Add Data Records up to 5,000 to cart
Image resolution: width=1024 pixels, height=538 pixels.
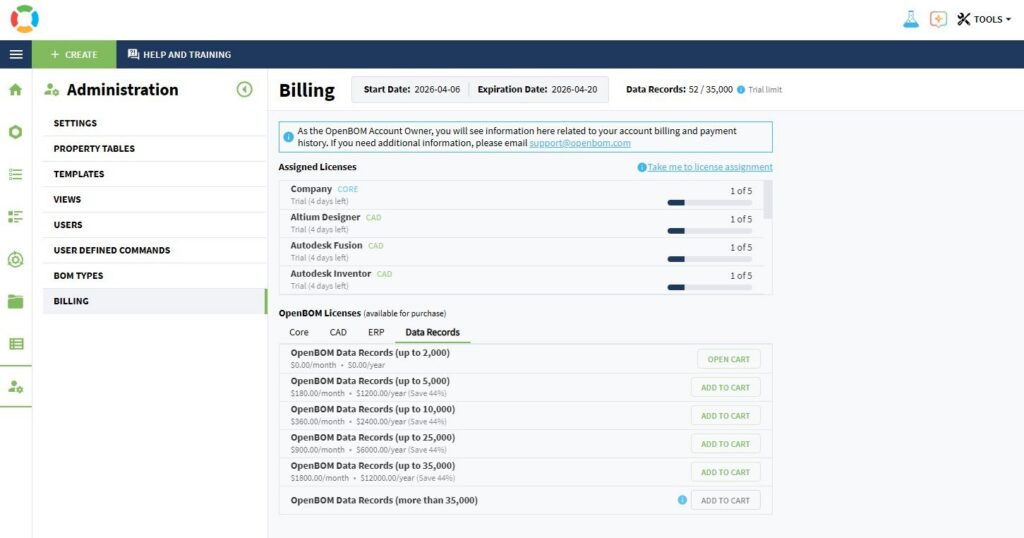tap(725, 387)
